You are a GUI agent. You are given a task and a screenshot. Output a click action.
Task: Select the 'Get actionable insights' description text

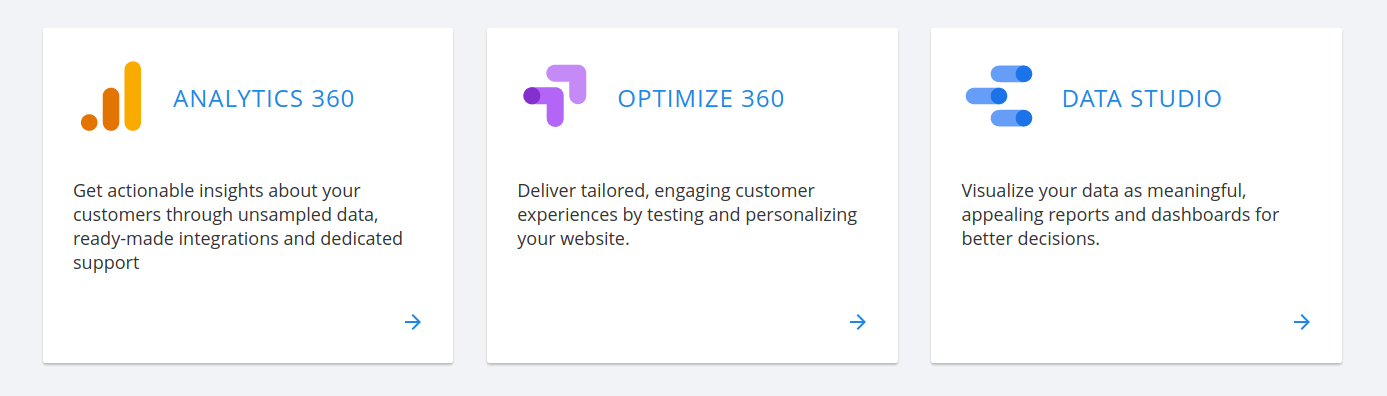click(x=238, y=227)
